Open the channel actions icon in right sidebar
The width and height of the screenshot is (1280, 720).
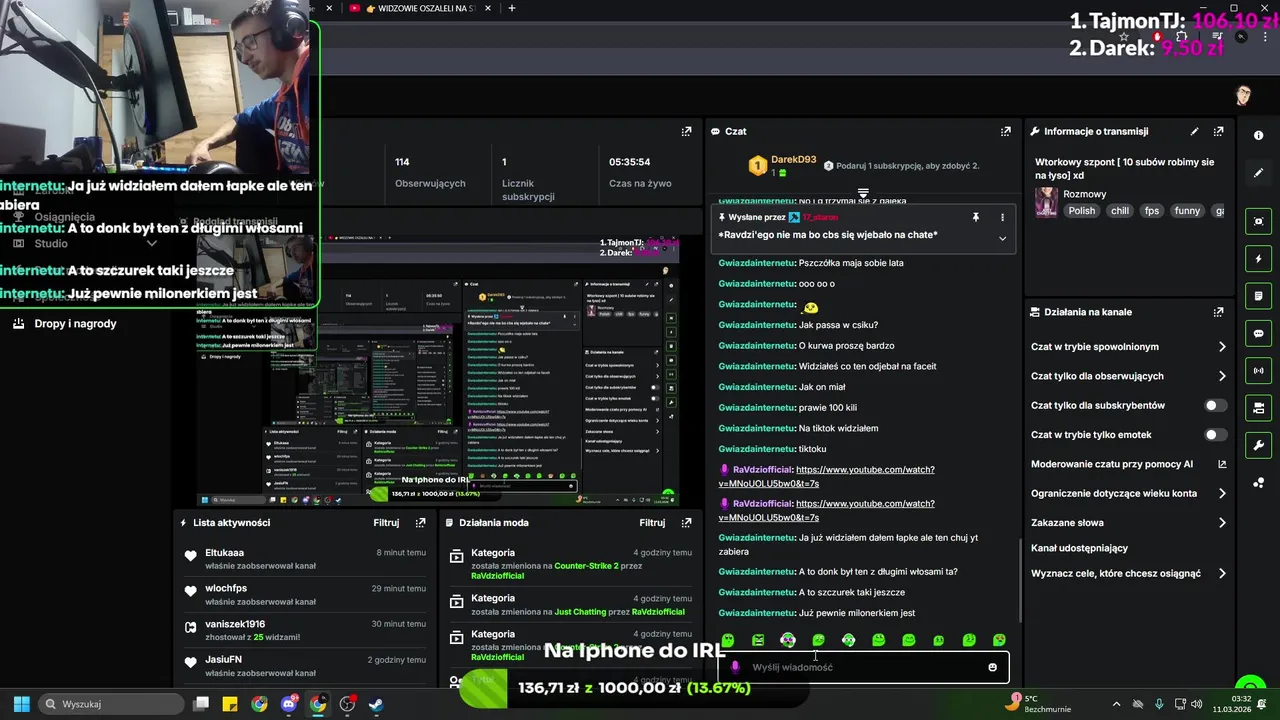(1258, 408)
